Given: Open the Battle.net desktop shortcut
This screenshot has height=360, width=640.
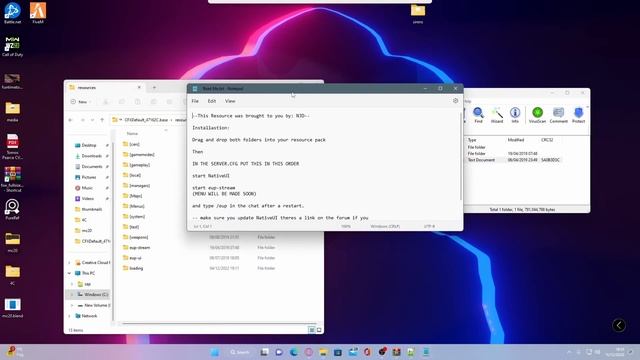Looking at the screenshot, I should 12,13.
